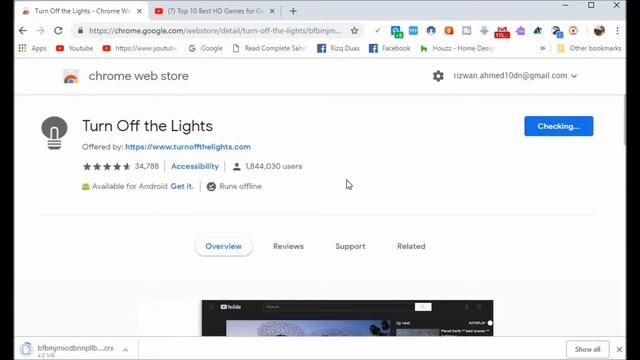Open the profile avatar in toolbar
Viewport: 640px width, 360px height.
tap(599, 31)
